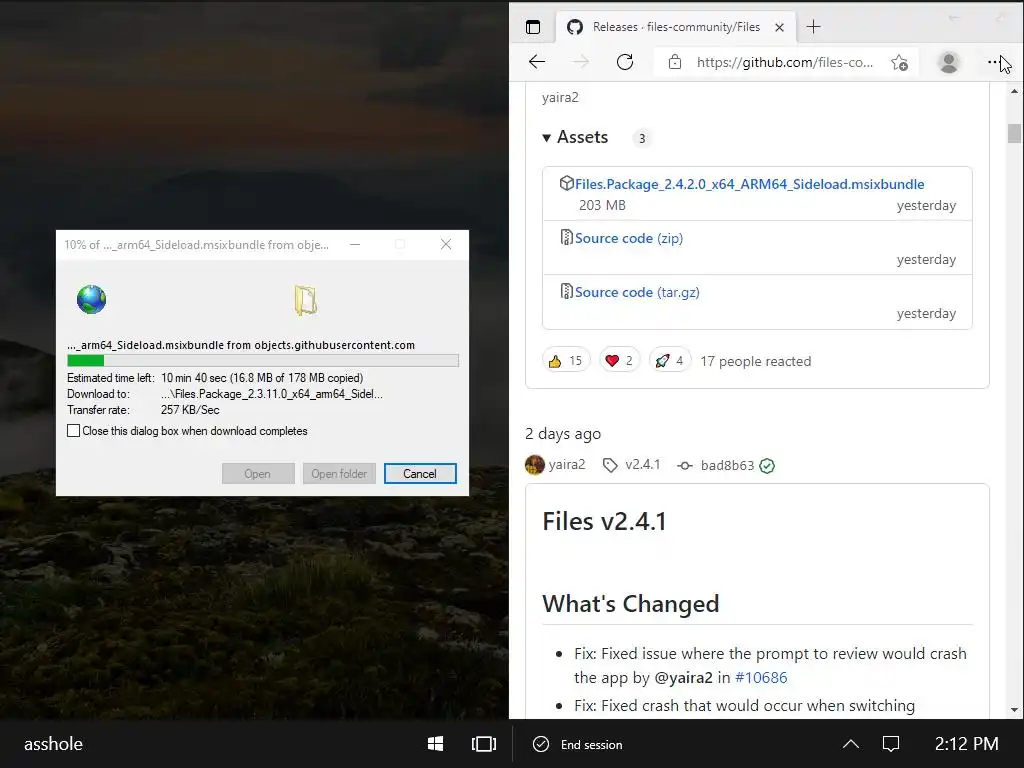The width and height of the screenshot is (1024, 768).
Task: Download Files.Package_2.4.2.0 msixbundle asset
Action: pyautogui.click(x=749, y=184)
